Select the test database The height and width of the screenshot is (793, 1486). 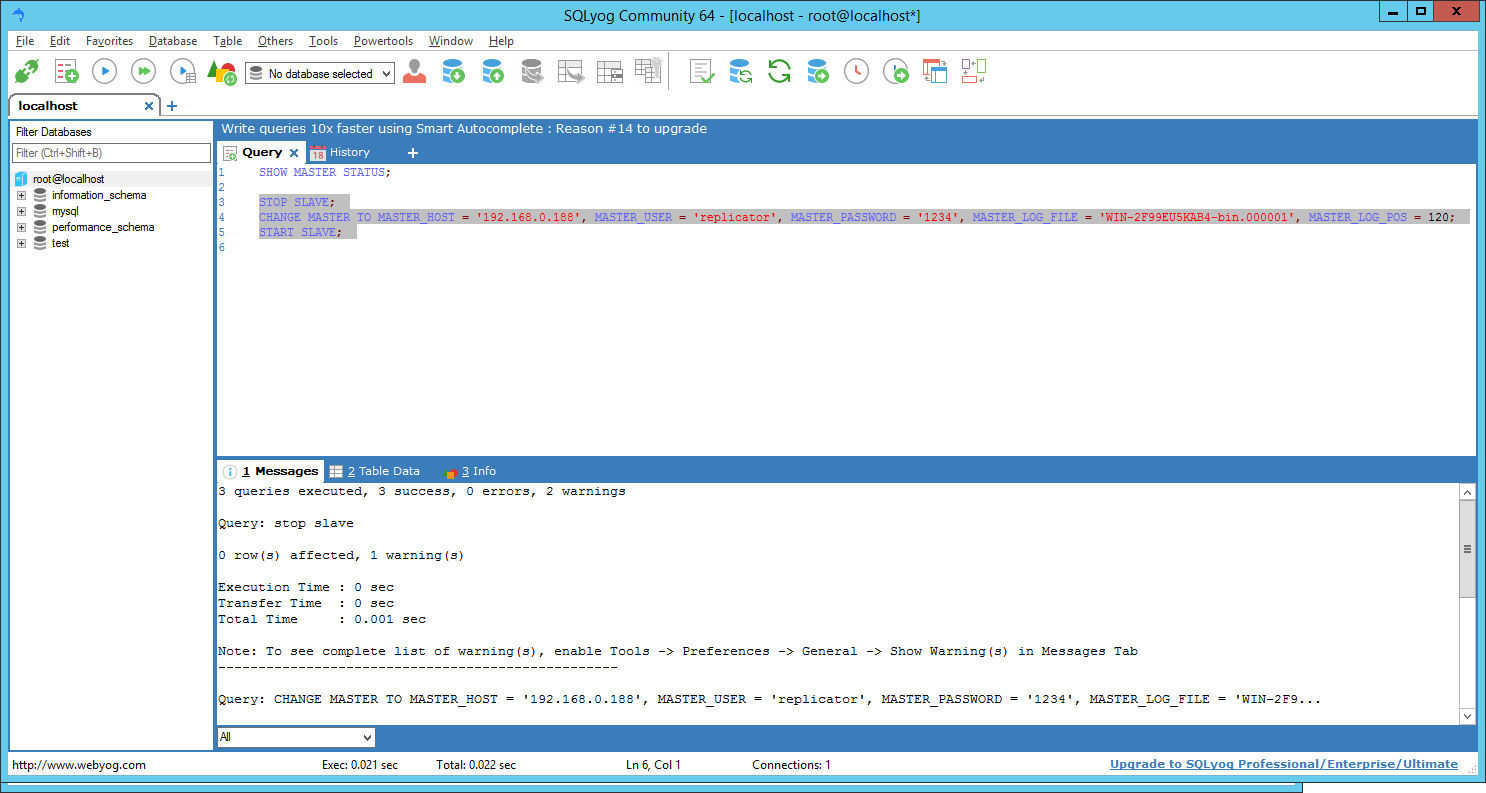tap(61, 243)
